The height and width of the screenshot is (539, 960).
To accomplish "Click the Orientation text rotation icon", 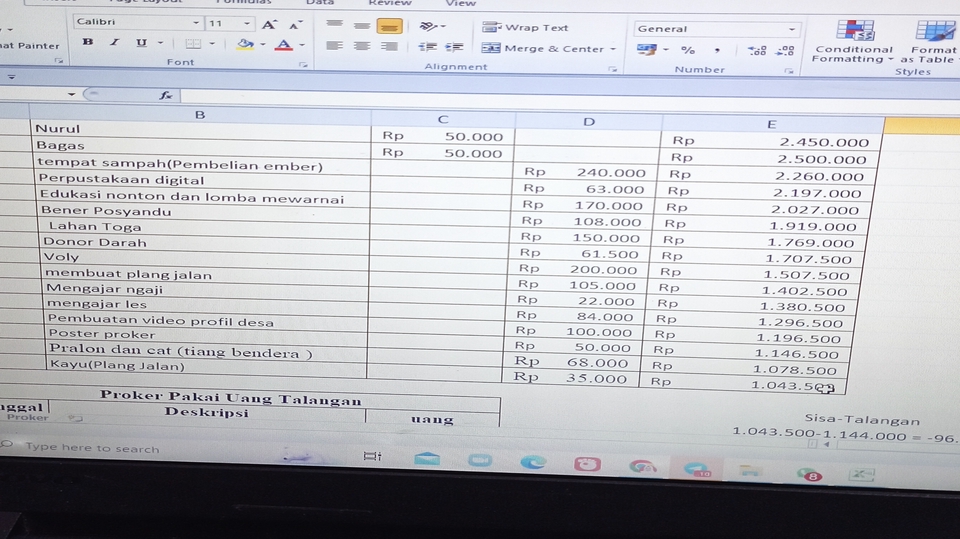I will [428, 26].
